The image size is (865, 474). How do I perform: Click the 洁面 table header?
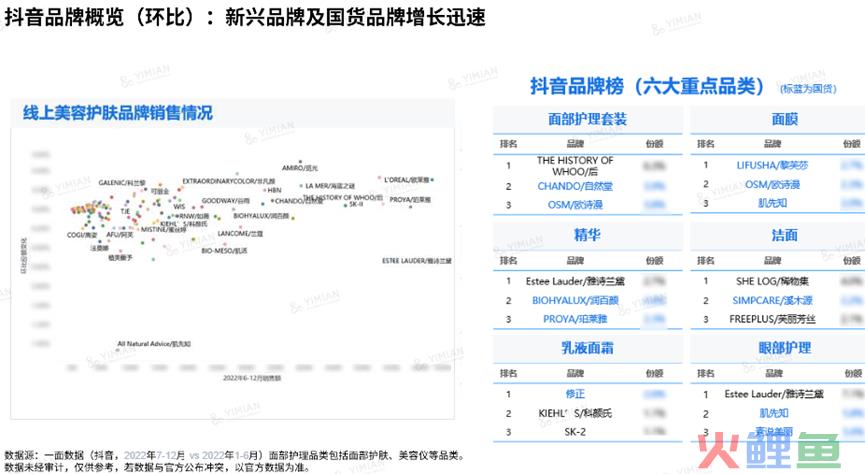(784, 235)
